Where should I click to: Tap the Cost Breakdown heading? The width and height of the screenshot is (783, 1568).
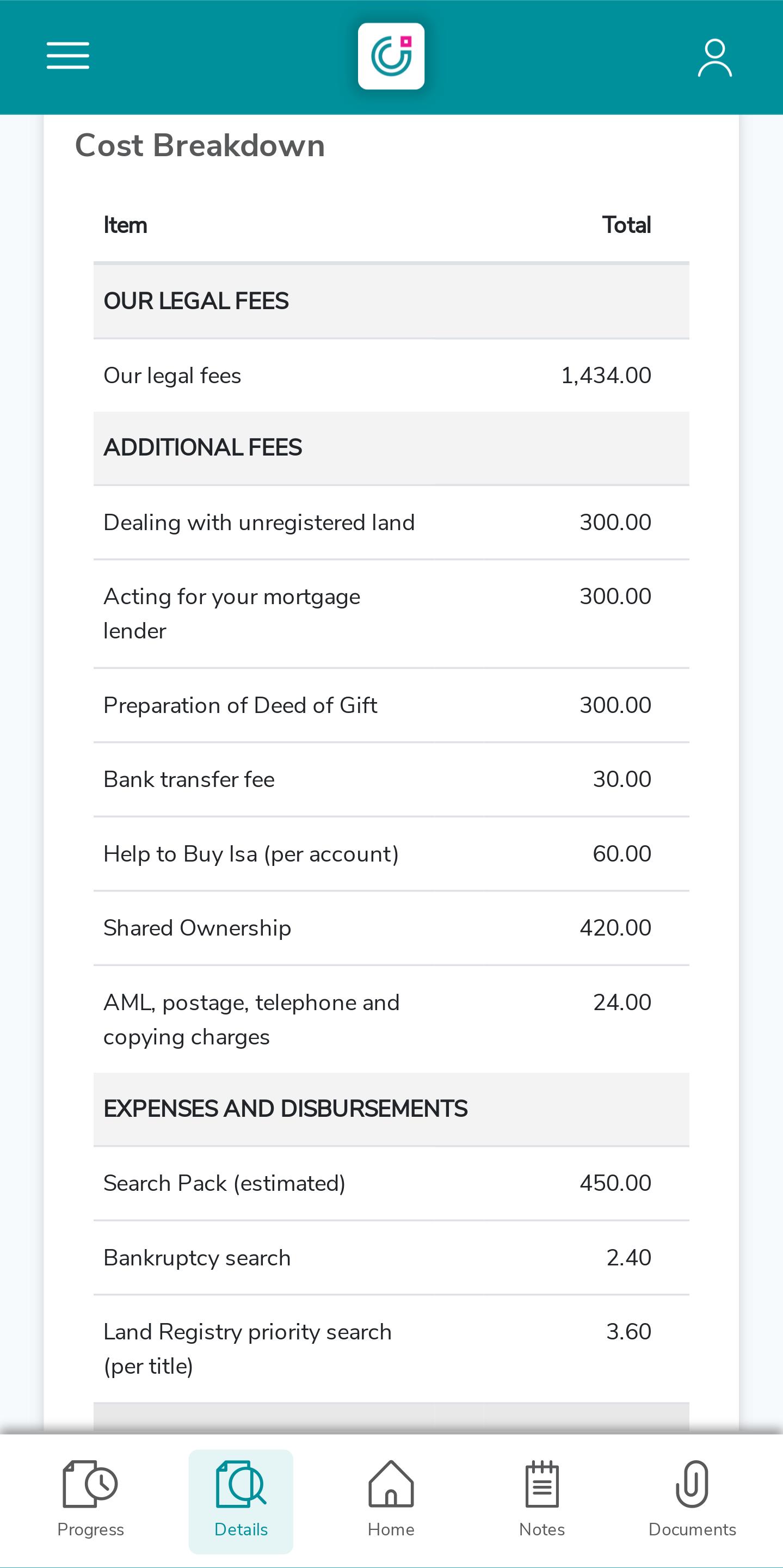200,146
